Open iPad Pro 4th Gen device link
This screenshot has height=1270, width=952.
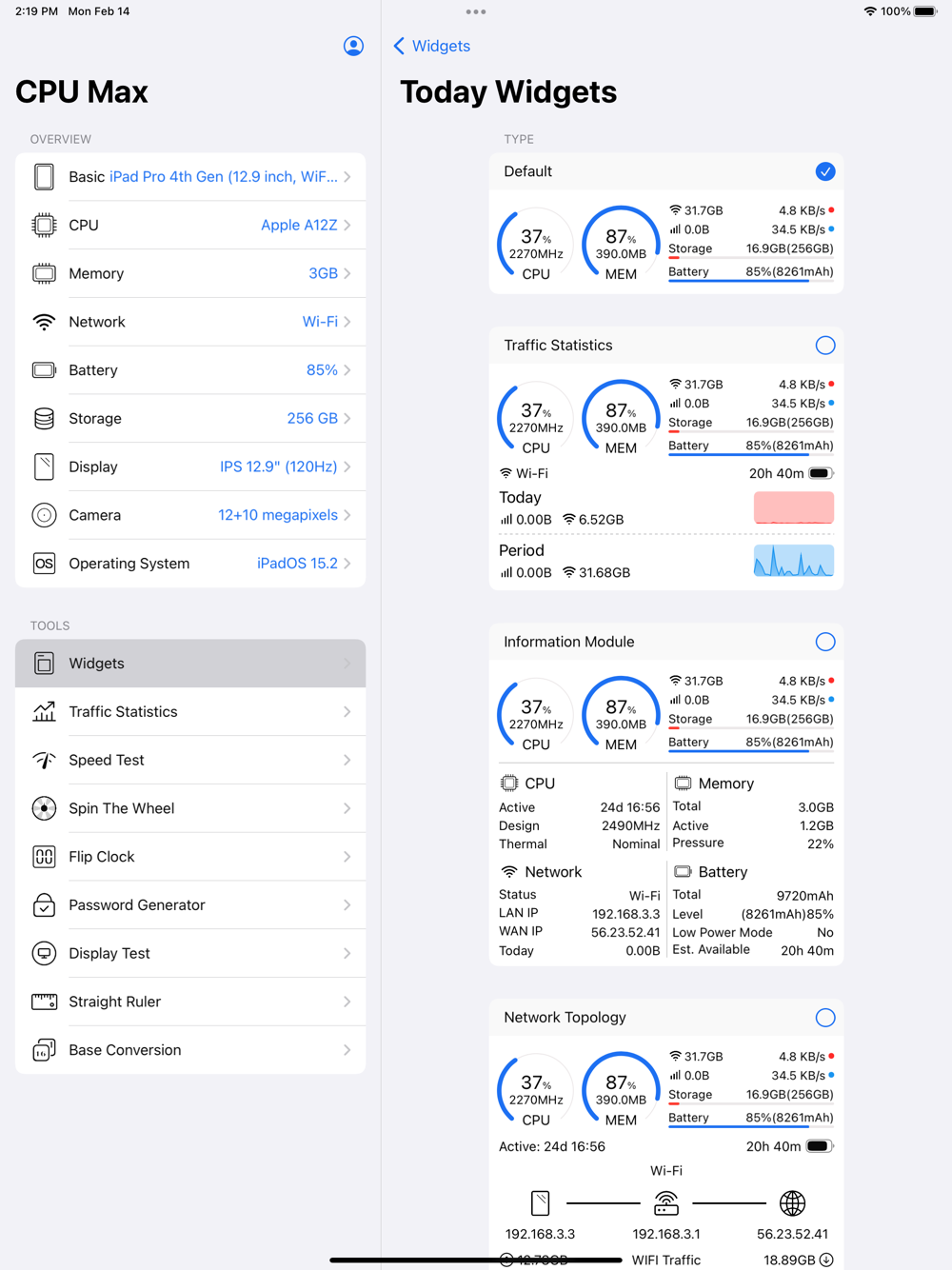coord(224,176)
